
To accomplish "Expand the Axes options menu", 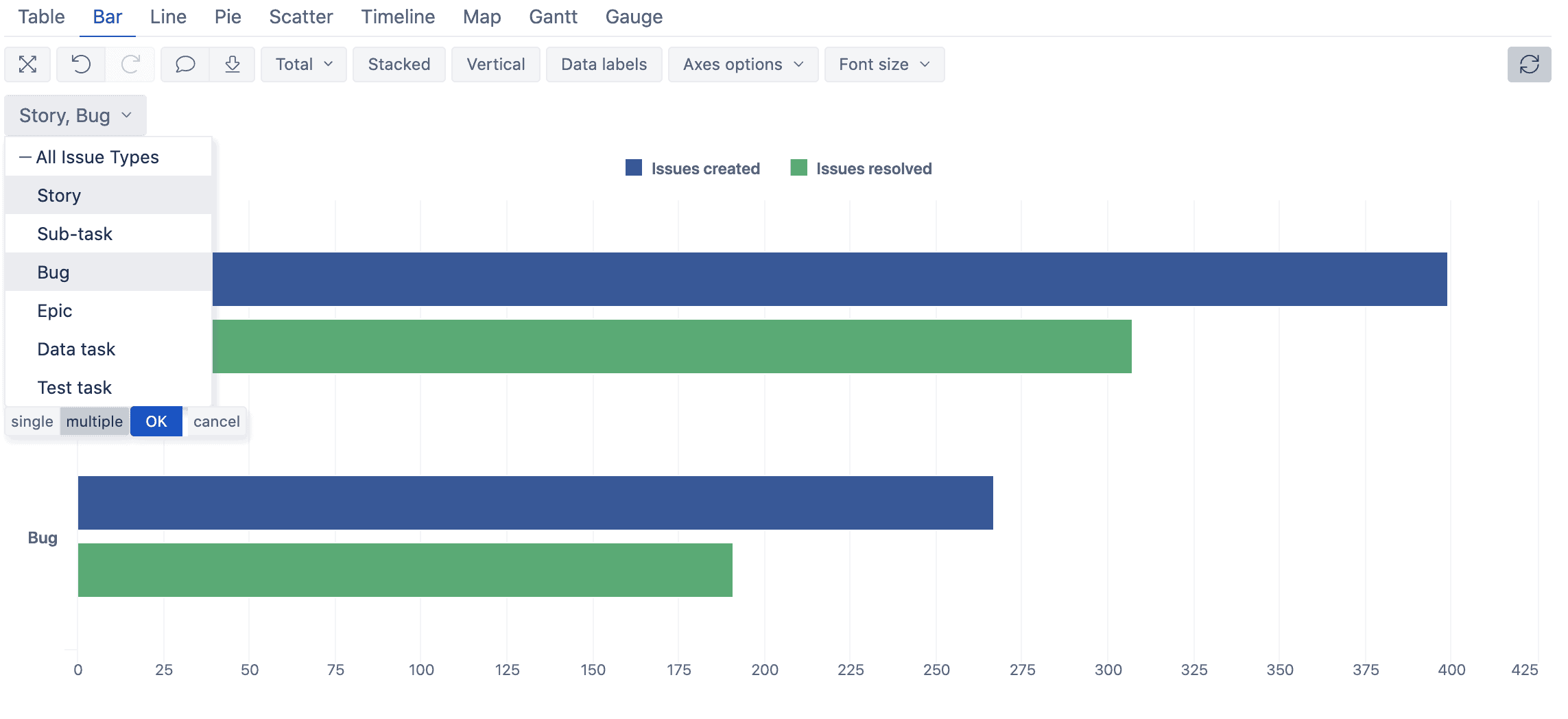I will [x=742, y=64].
